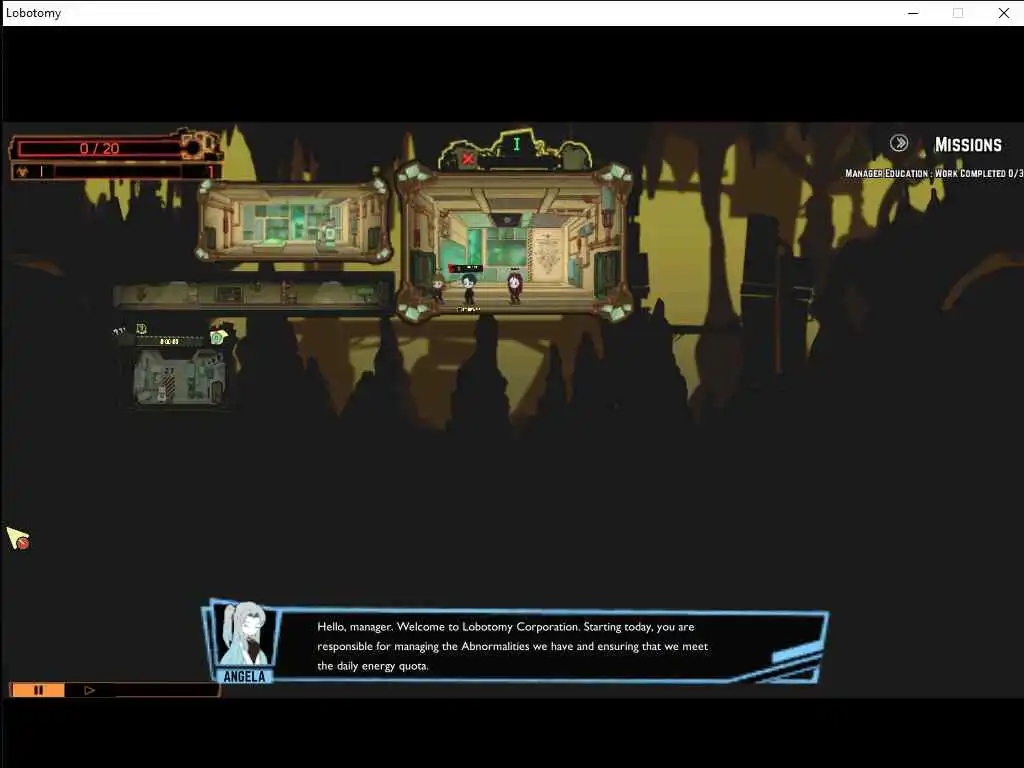Open the Missions heading

click(x=968, y=145)
